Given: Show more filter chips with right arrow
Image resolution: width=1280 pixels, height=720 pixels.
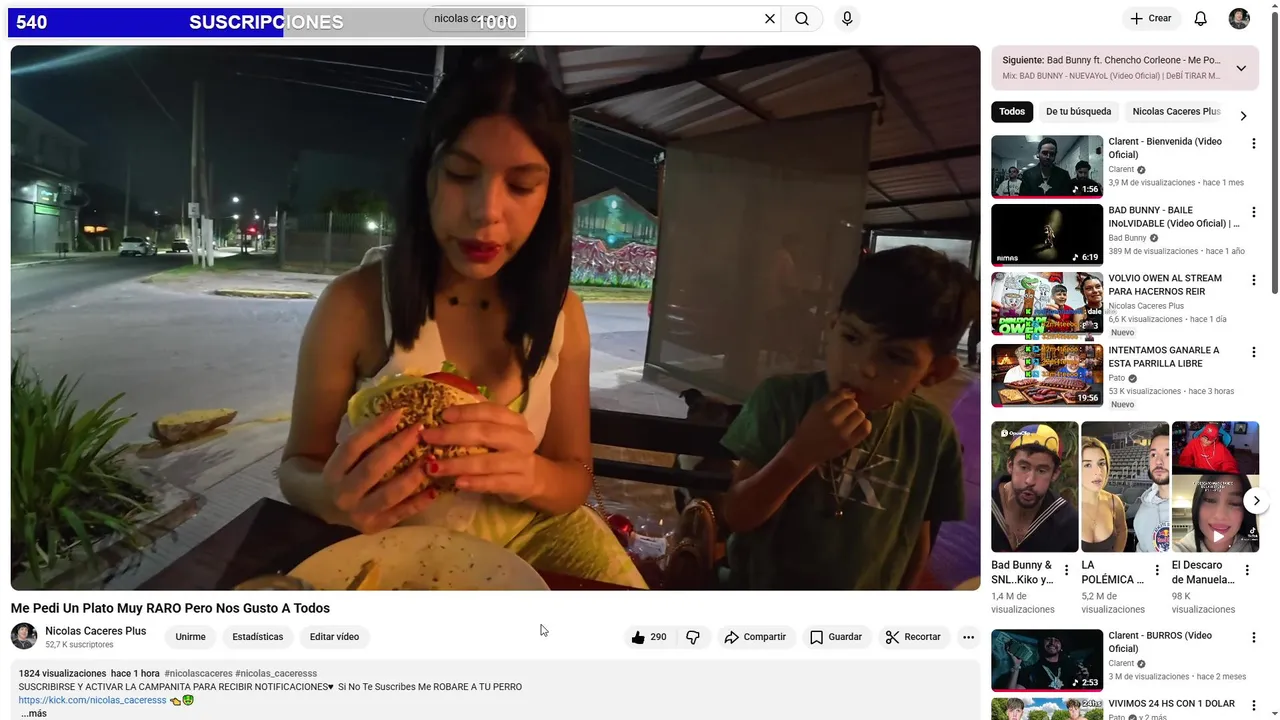Looking at the screenshot, I should click(x=1243, y=116).
